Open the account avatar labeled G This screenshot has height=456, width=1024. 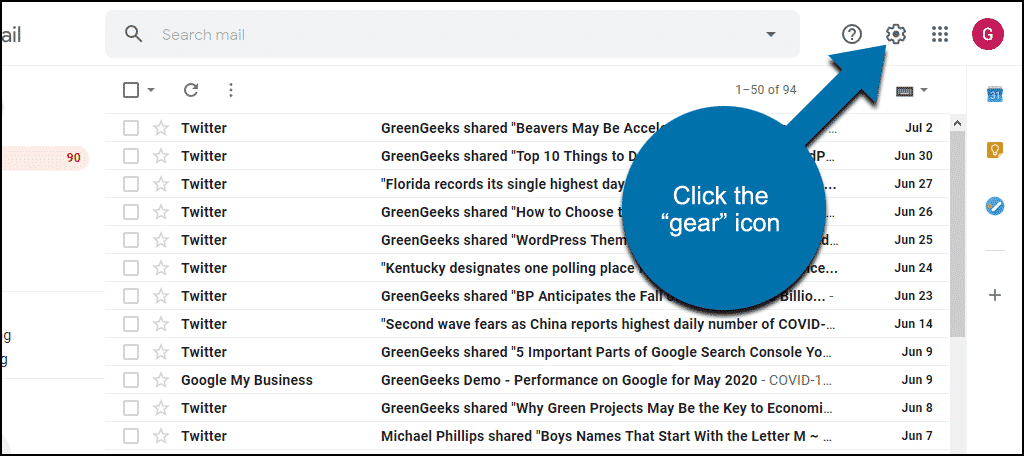987,35
